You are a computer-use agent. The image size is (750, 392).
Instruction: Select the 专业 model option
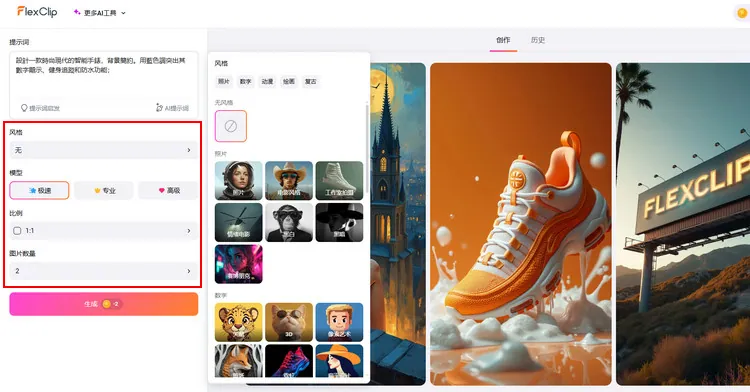(x=104, y=190)
